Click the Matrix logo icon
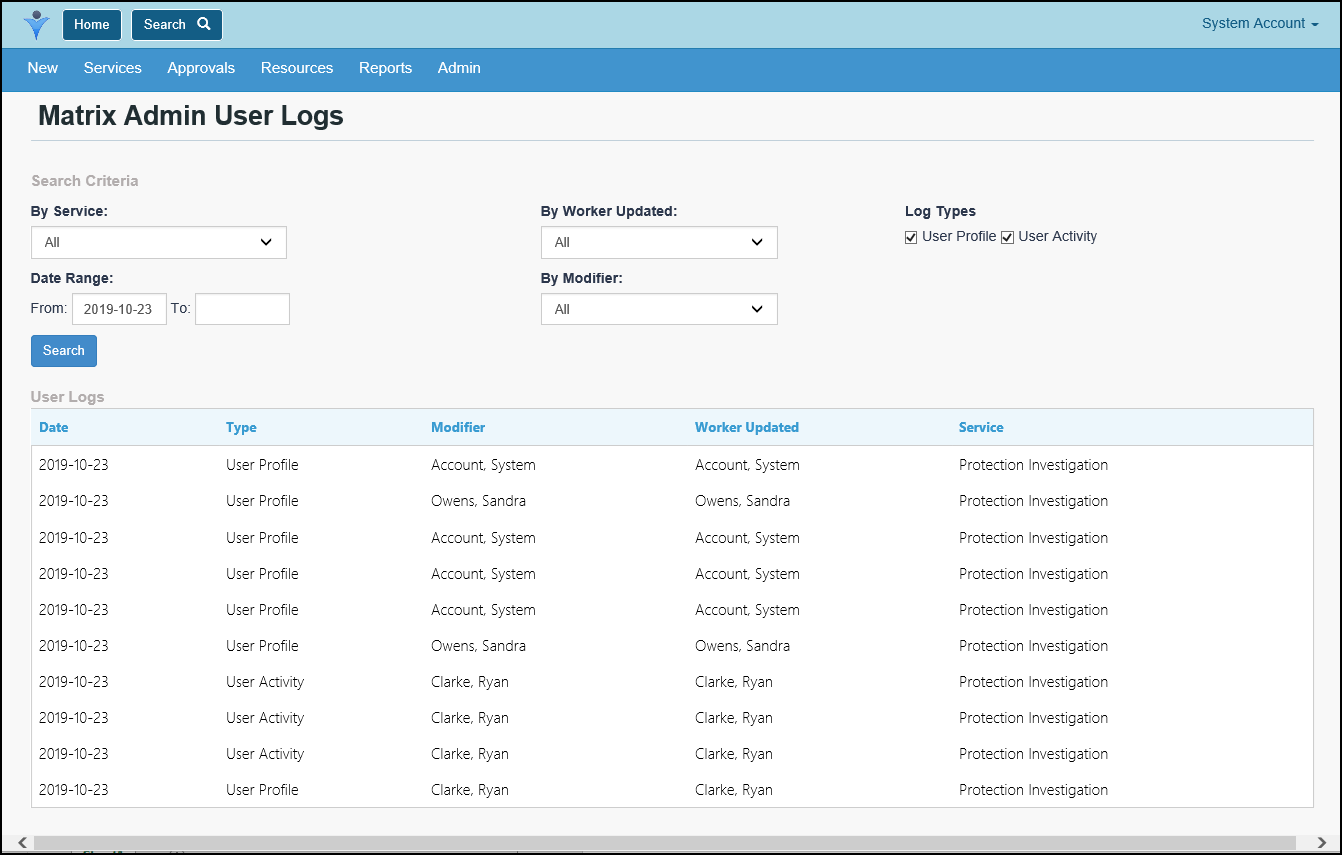 pos(37,25)
